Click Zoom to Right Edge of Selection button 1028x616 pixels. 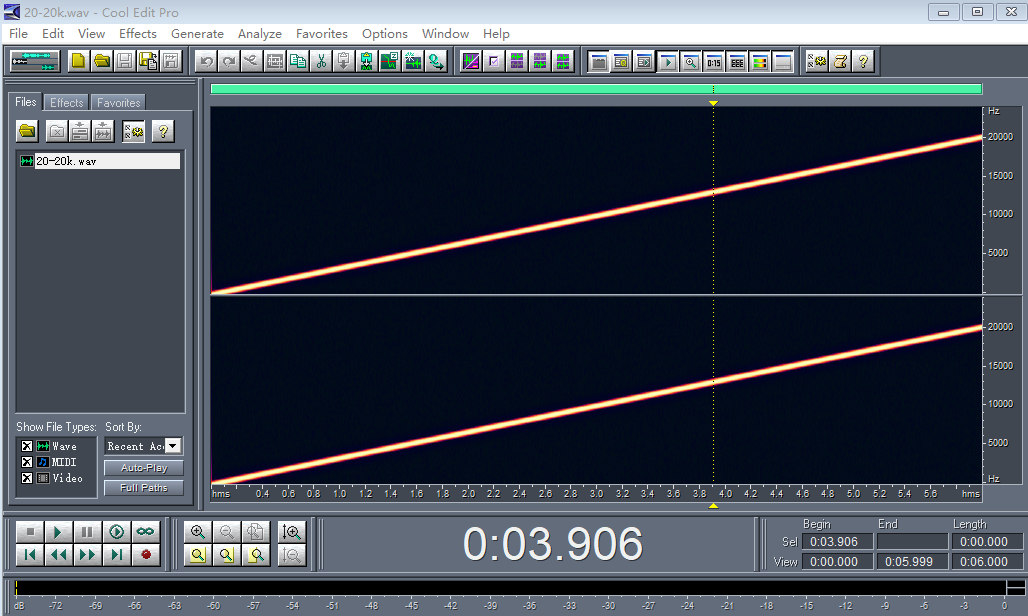pos(255,555)
